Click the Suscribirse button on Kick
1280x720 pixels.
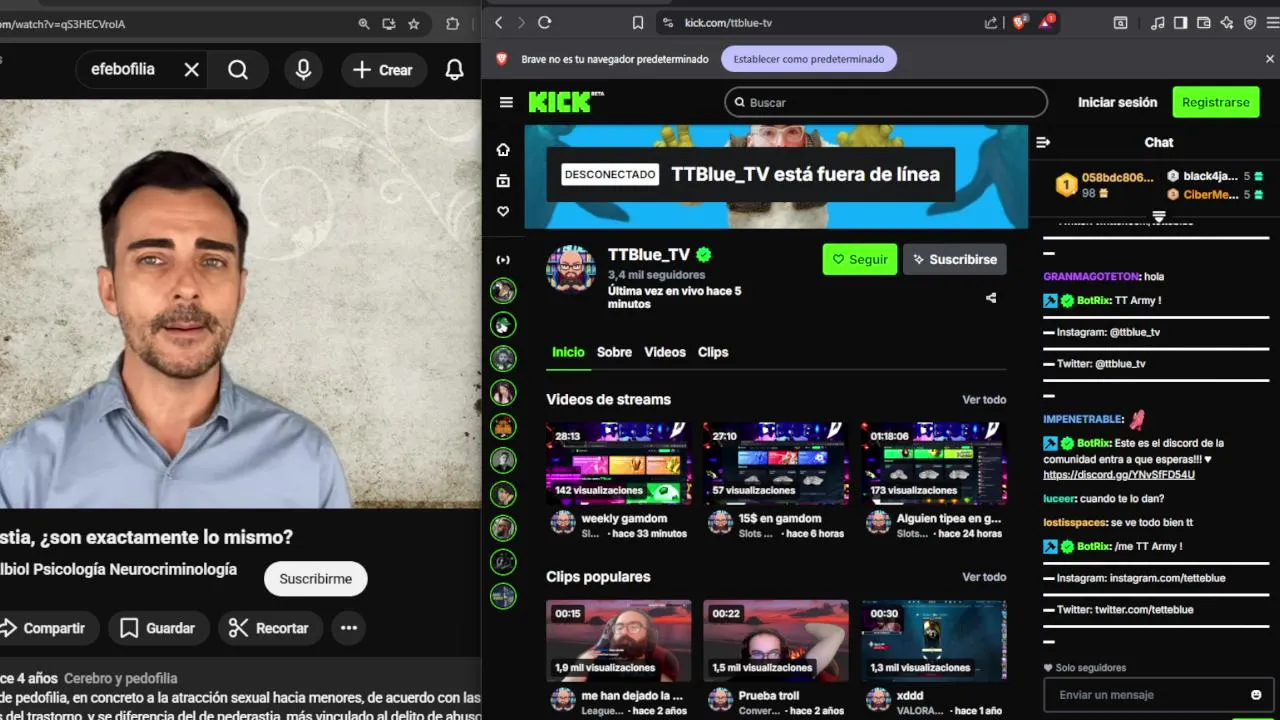(x=954, y=259)
